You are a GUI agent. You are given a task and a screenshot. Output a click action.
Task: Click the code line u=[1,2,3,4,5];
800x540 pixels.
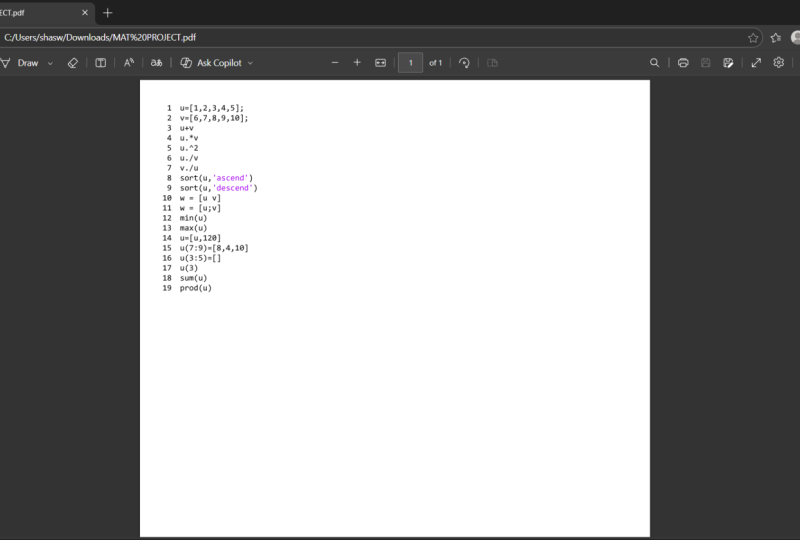pos(212,108)
